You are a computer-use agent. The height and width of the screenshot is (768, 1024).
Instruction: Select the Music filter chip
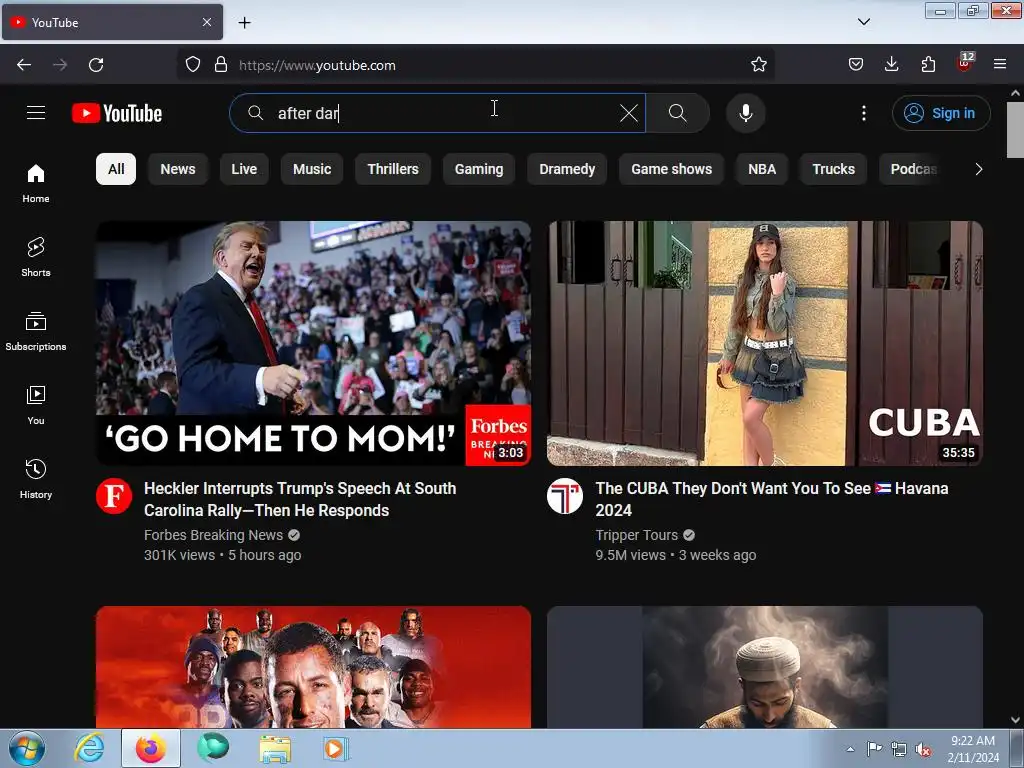[x=312, y=169]
